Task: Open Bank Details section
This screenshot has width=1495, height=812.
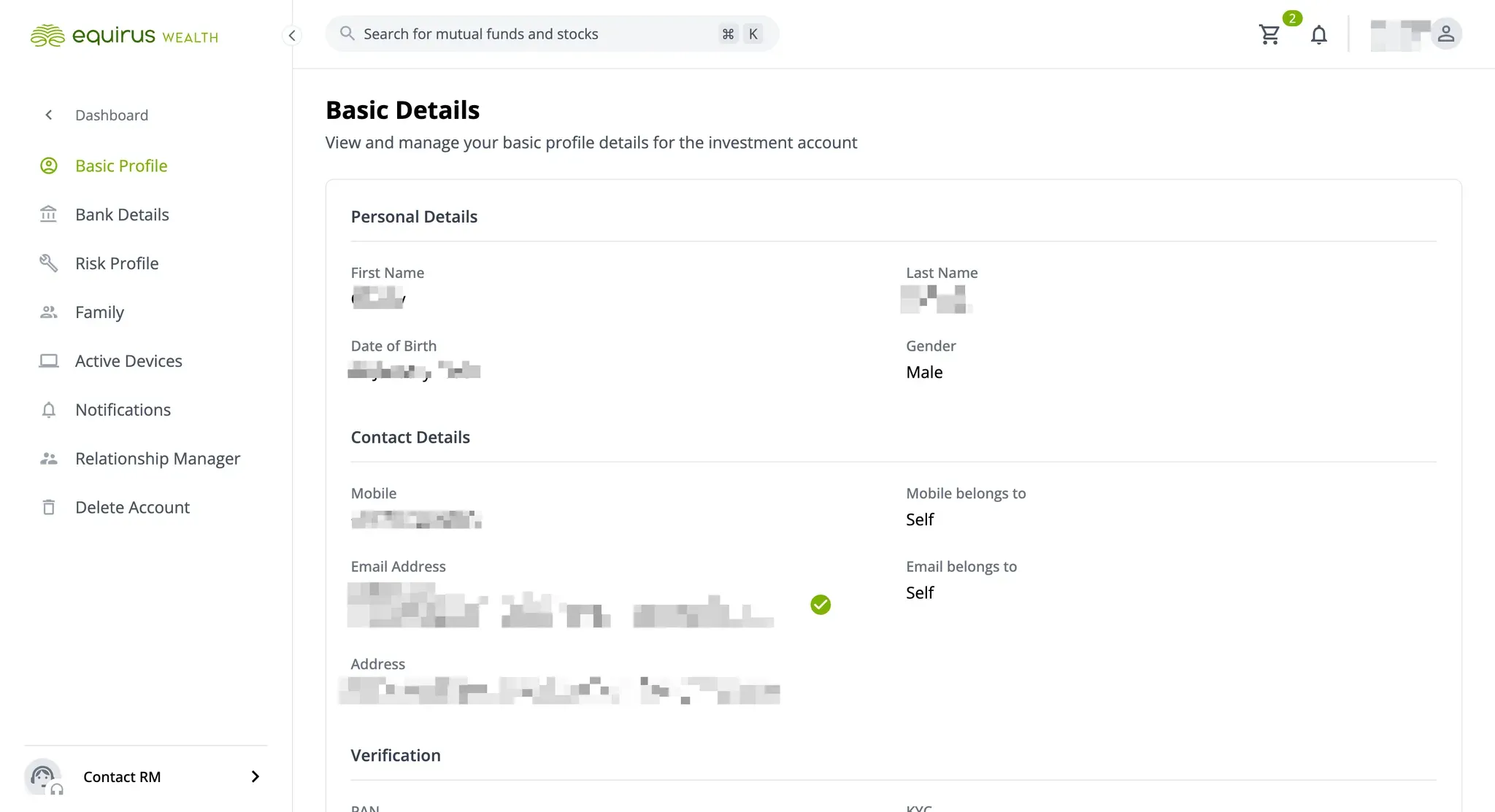Action: coord(122,214)
